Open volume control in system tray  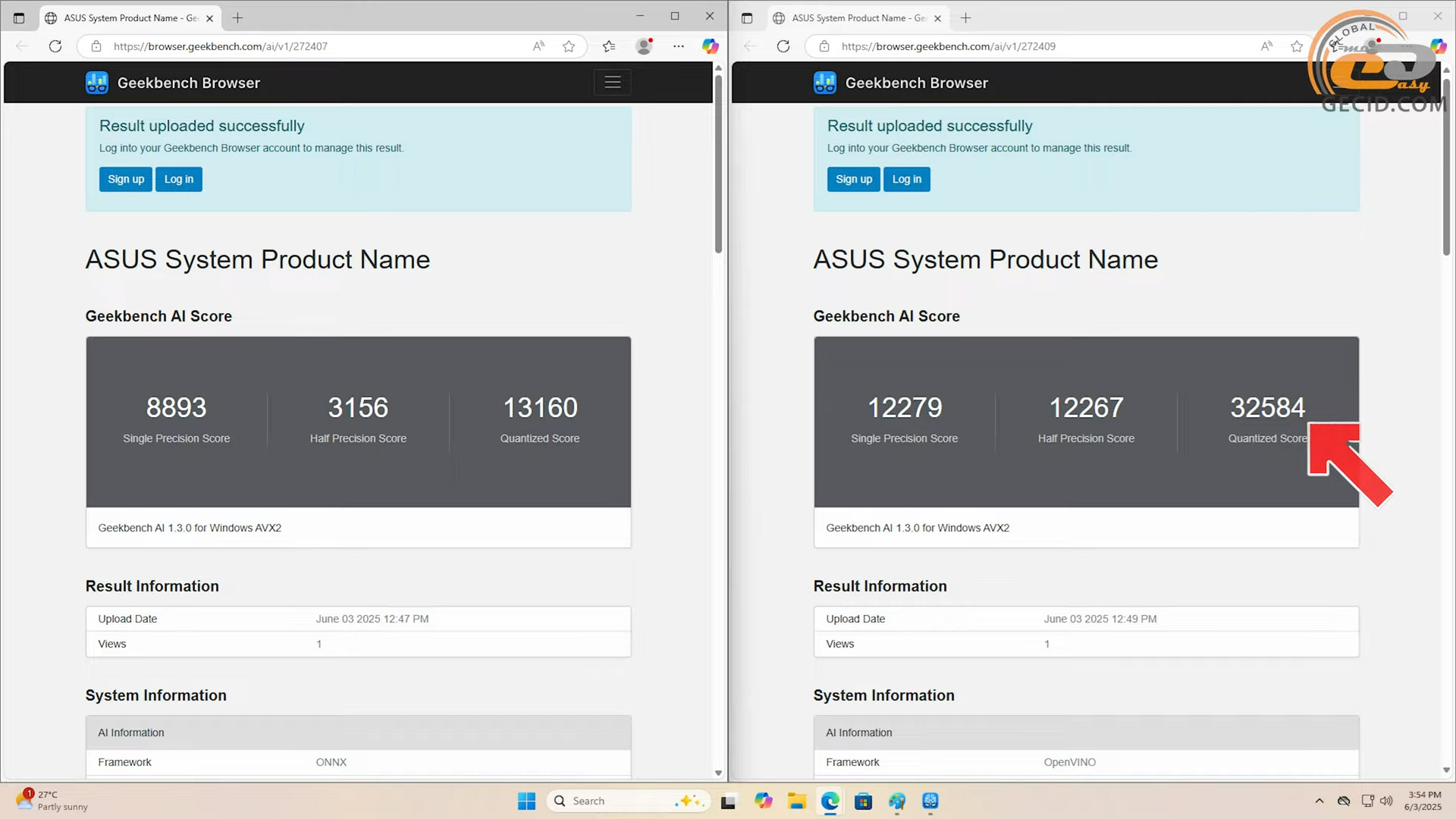pyautogui.click(x=1387, y=801)
